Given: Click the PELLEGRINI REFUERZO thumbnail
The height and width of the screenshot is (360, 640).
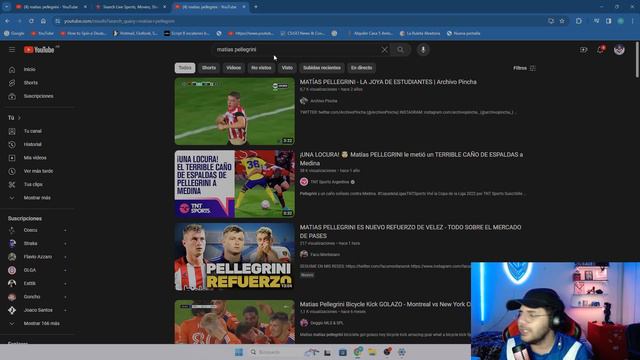Looking at the screenshot, I should click(235, 257).
